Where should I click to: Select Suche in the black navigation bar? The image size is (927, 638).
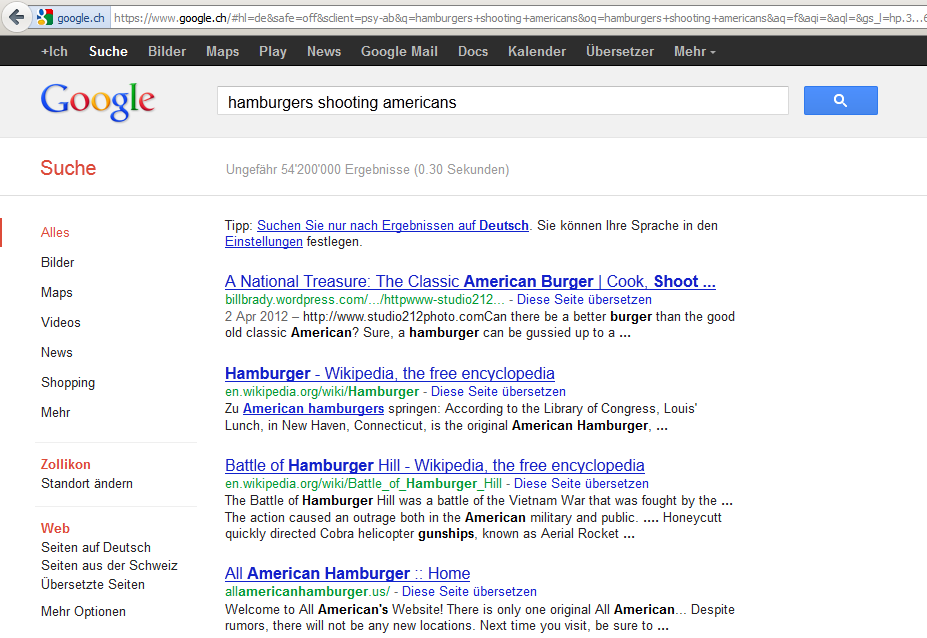click(x=108, y=51)
